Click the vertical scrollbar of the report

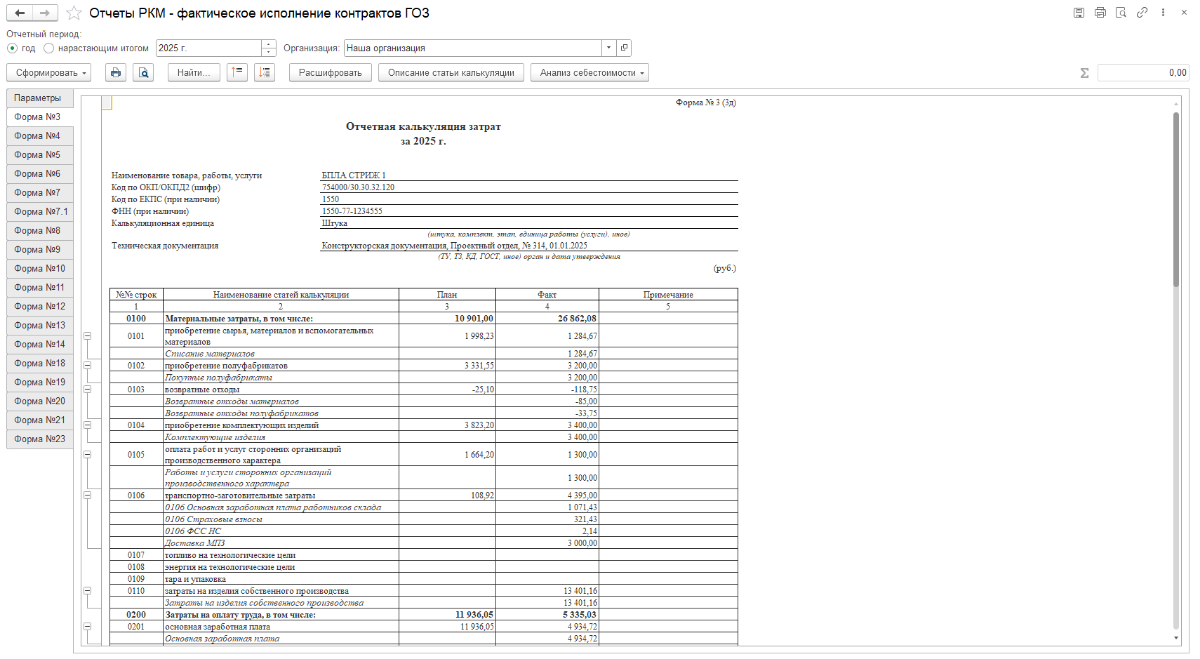(1175, 200)
